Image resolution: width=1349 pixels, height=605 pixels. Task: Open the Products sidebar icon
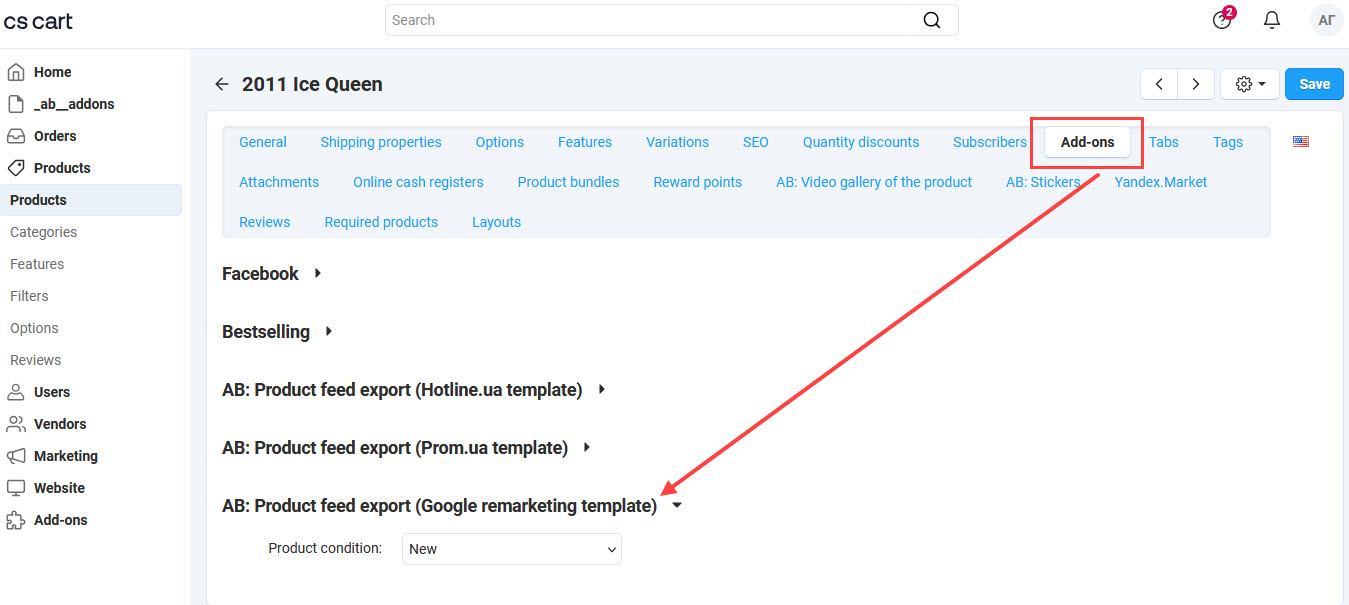(x=17, y=167)
